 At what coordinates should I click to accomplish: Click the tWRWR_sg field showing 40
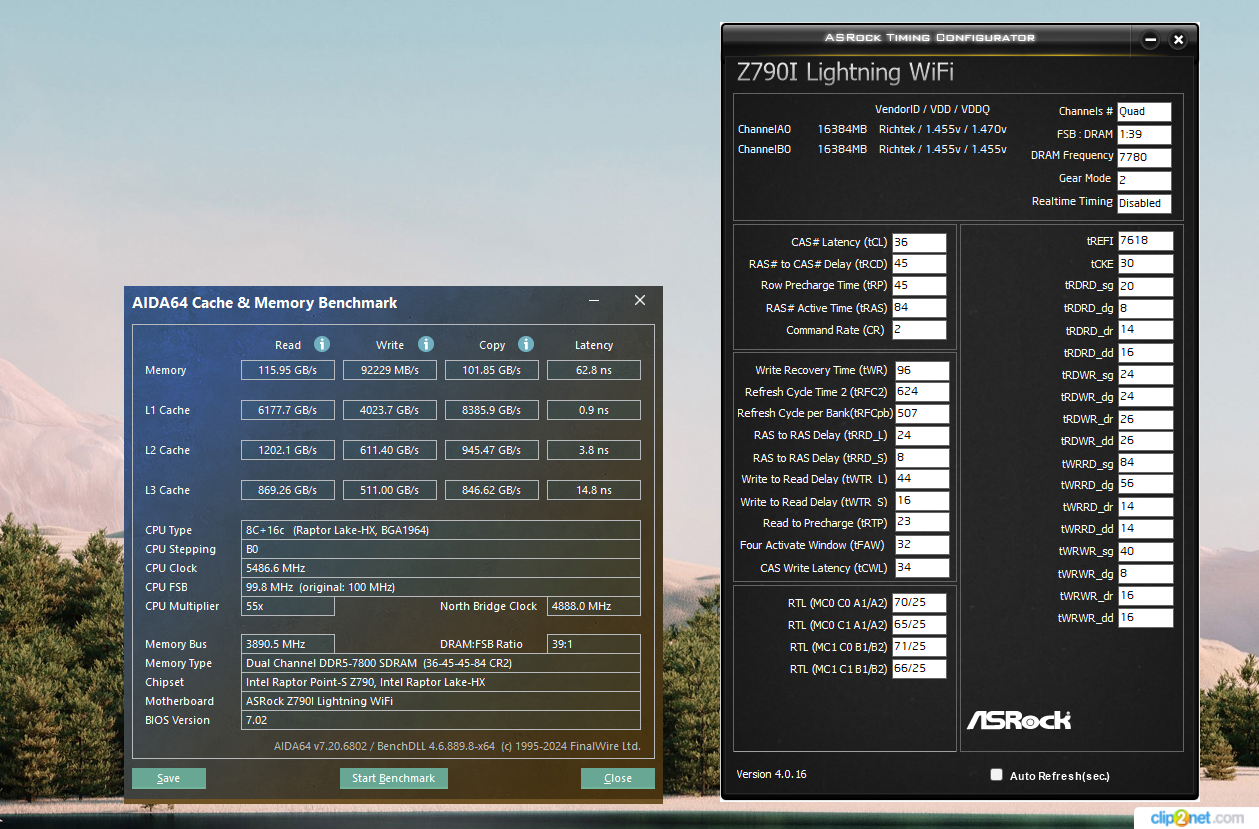(x=1145, y=551)
